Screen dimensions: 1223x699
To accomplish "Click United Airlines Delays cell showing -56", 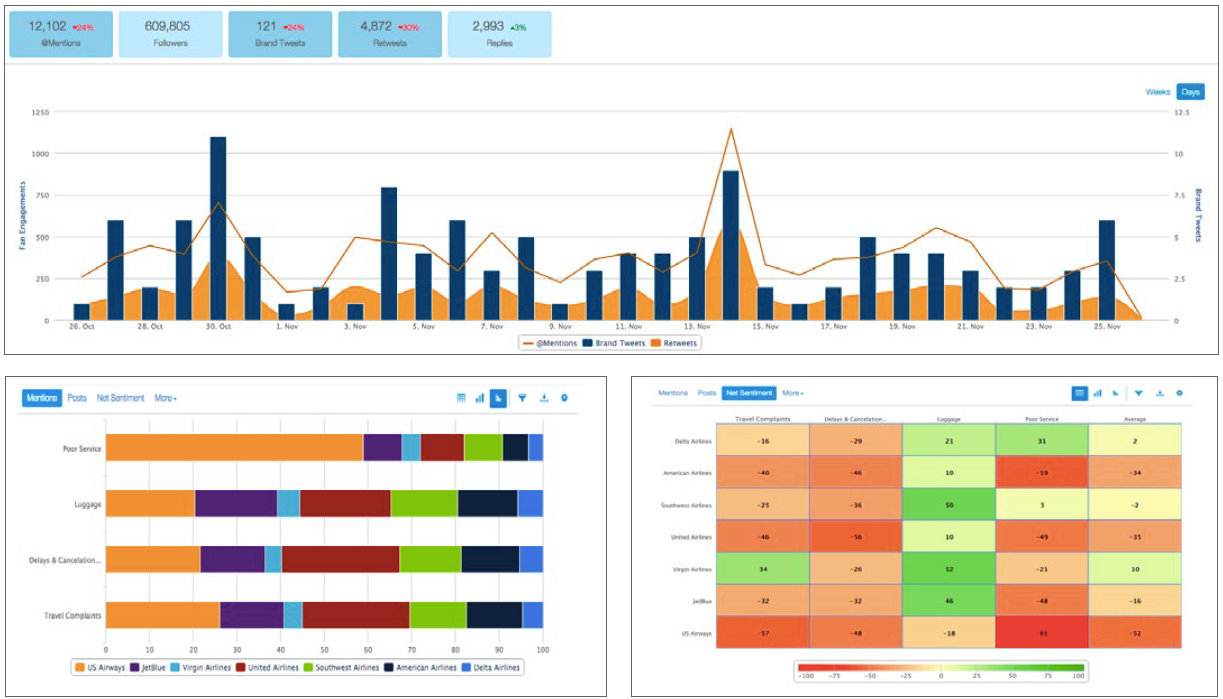I will click(856, 536).
